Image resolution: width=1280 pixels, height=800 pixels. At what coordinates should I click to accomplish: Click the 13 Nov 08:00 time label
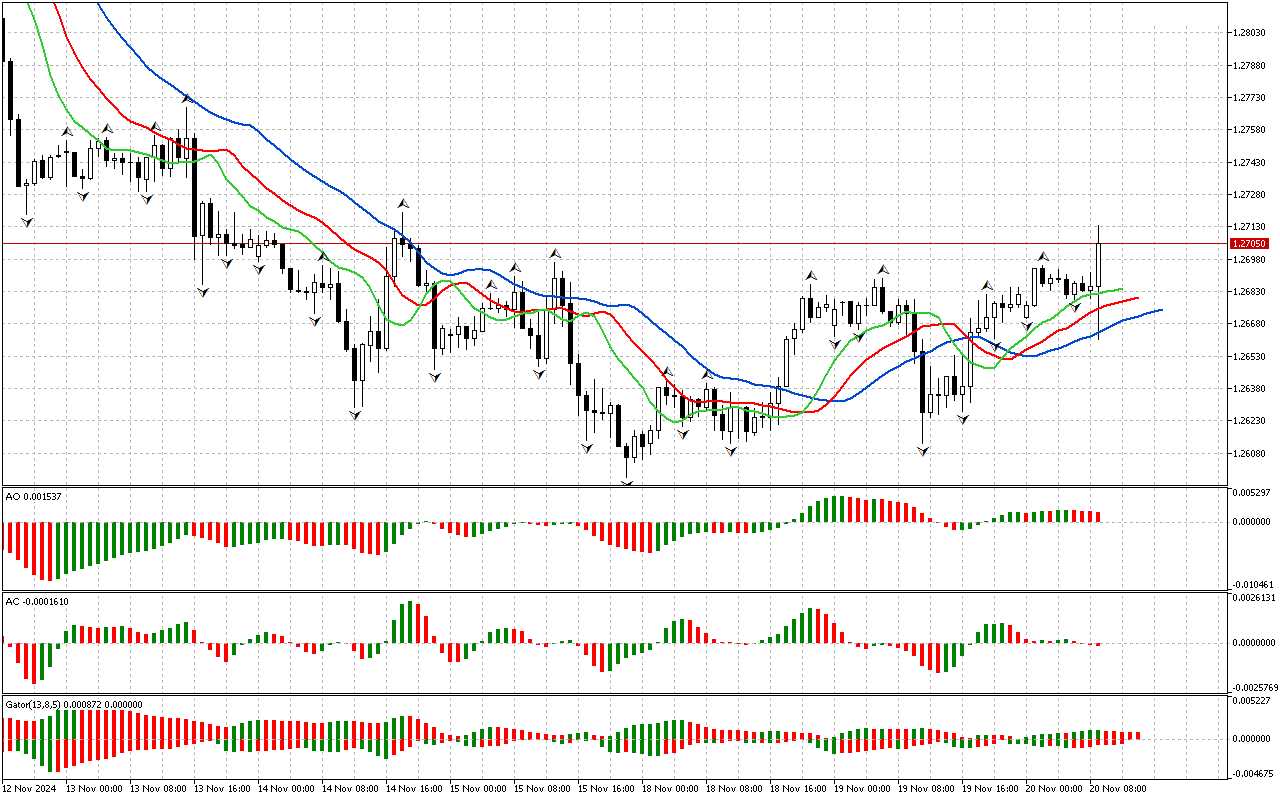(159, 789)
